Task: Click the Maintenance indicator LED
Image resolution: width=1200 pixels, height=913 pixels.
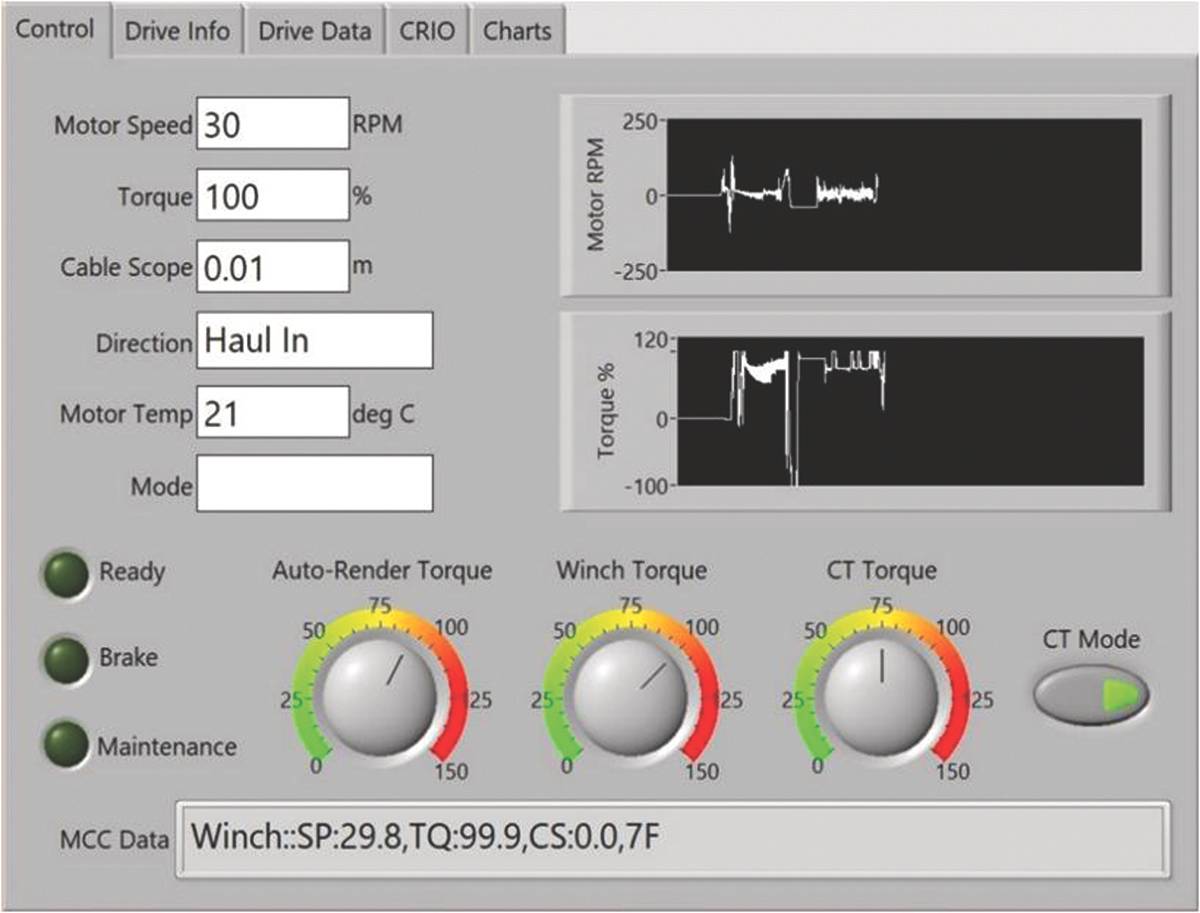Action: (66, 745)
